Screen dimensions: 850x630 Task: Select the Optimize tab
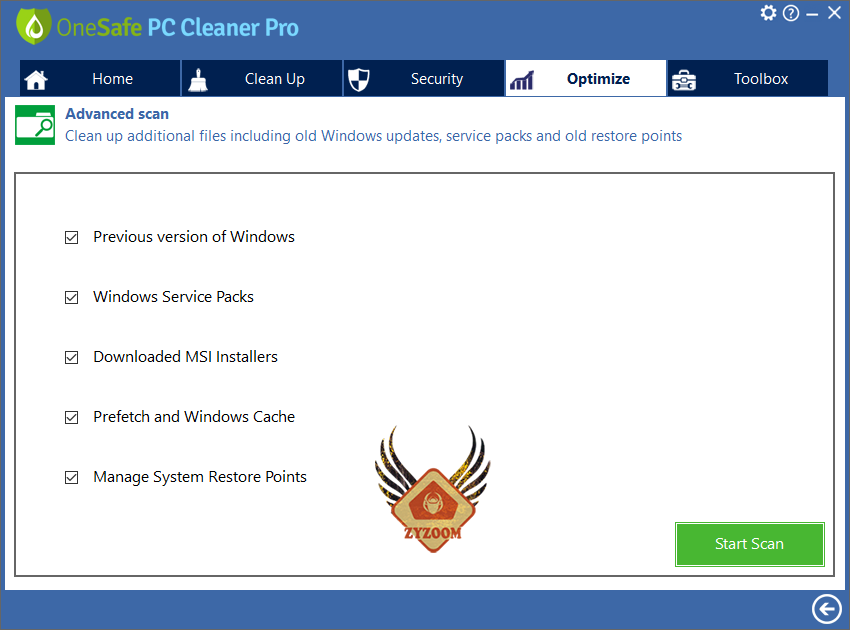[x=586, y=79]
